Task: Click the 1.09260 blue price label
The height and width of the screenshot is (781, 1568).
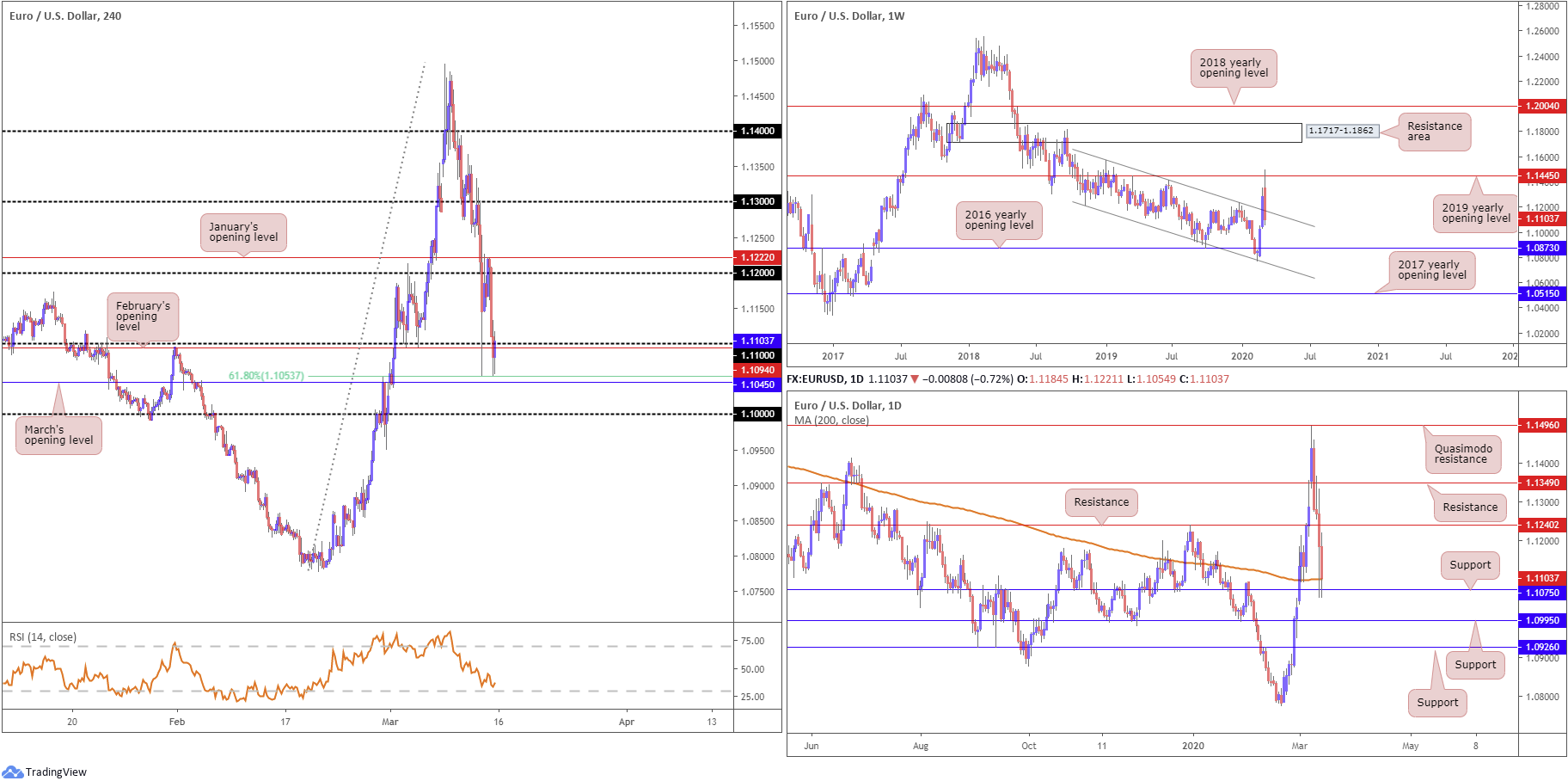Action: [x=1542, y=647]
